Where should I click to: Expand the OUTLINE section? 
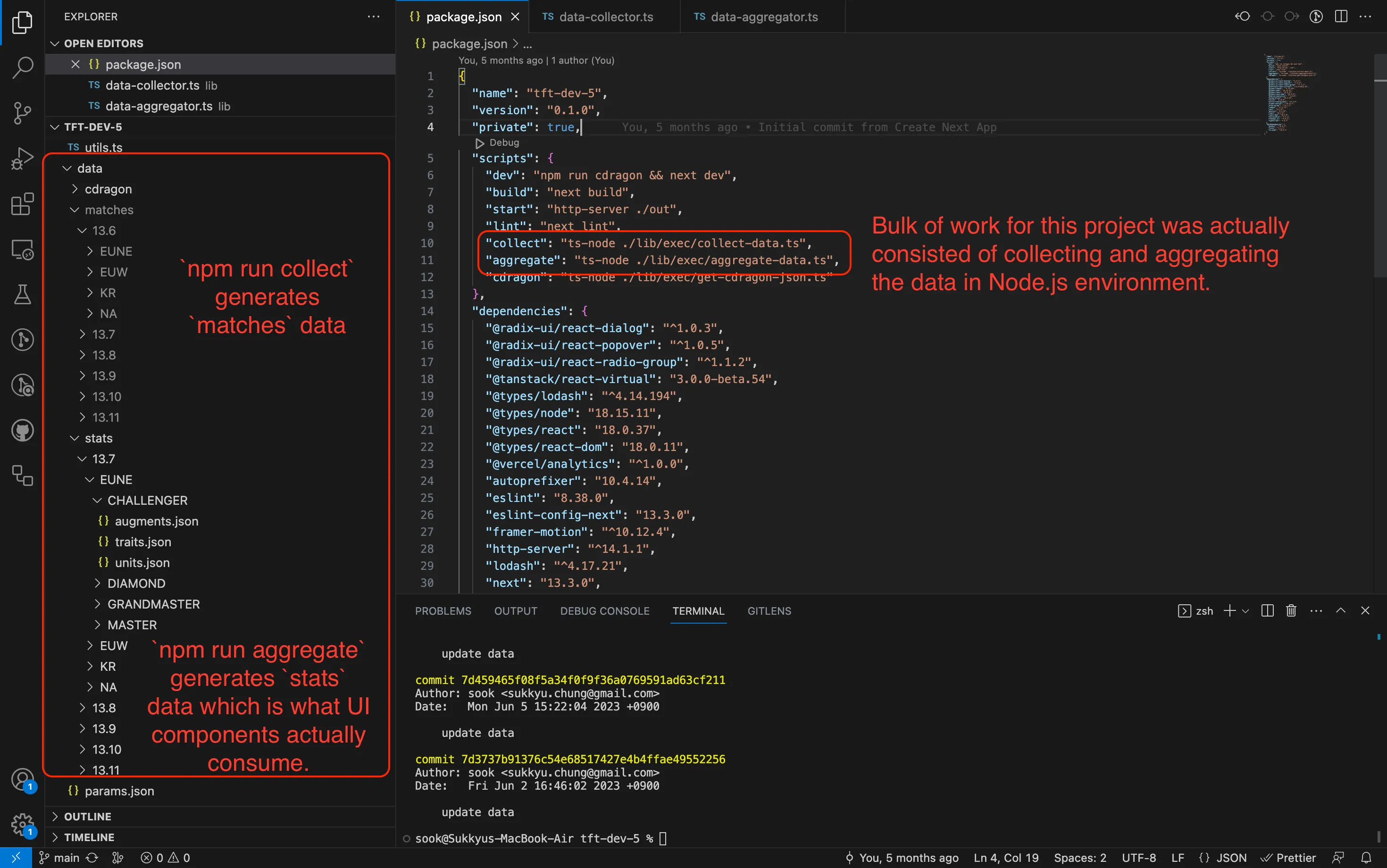(x=87, y=816)
